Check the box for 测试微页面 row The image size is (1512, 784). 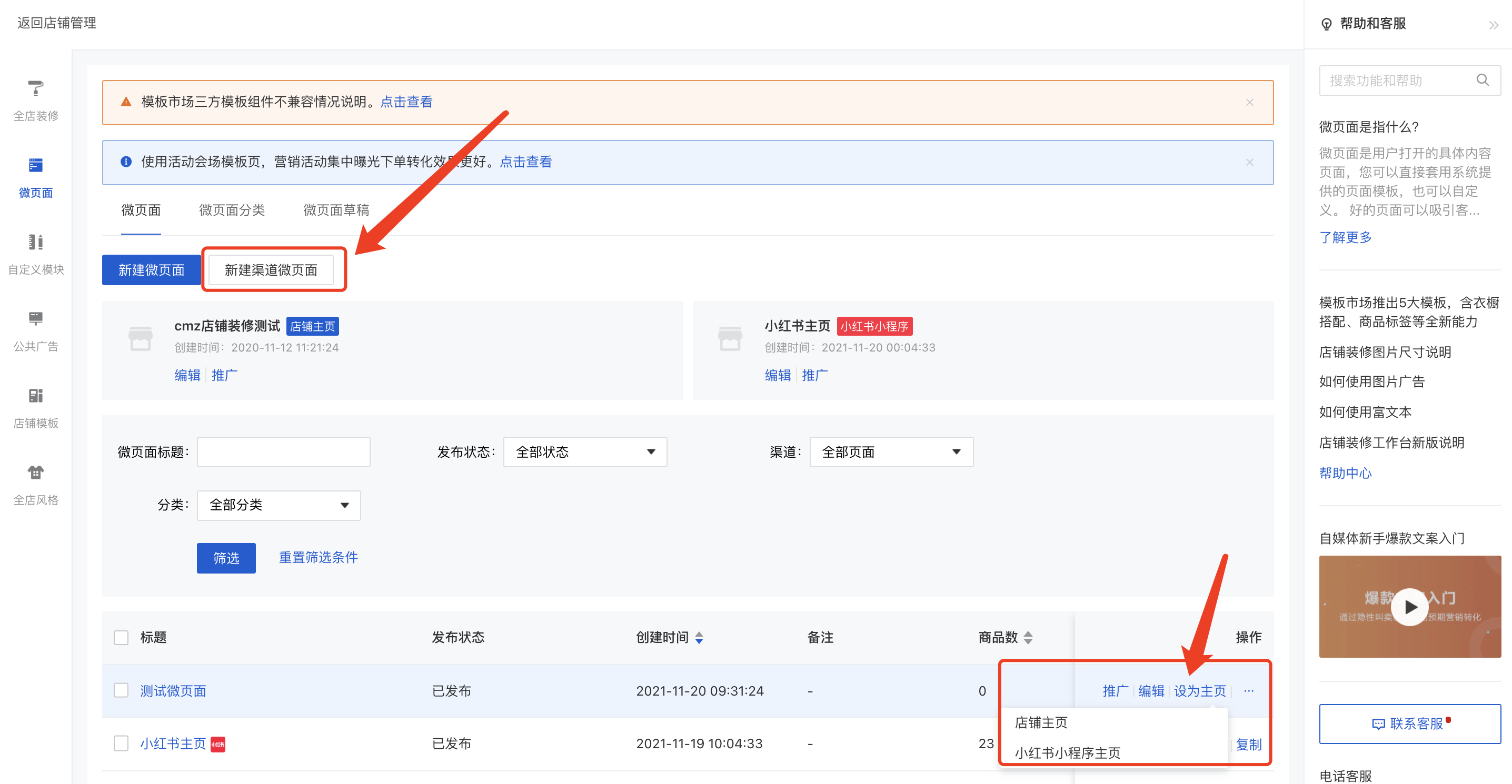121,690
